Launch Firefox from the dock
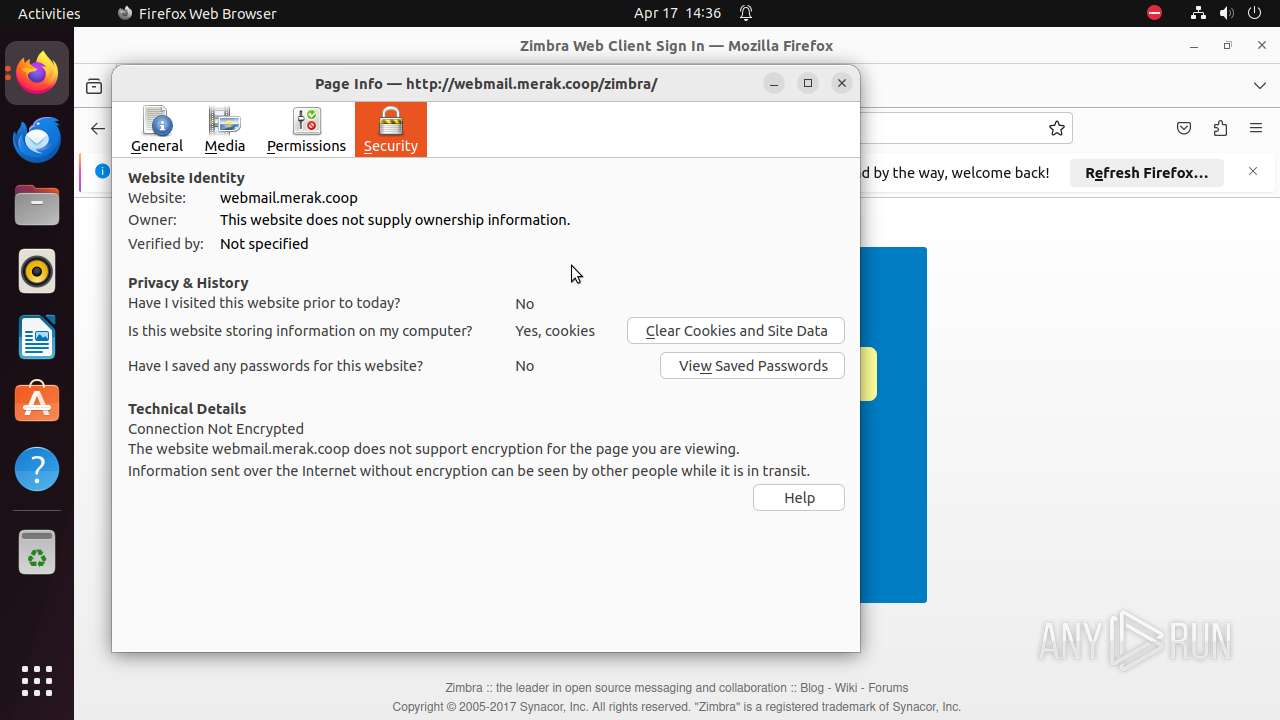Image resolution: width=1280 pixels, height=720 pixels. (x=37, y=74)
